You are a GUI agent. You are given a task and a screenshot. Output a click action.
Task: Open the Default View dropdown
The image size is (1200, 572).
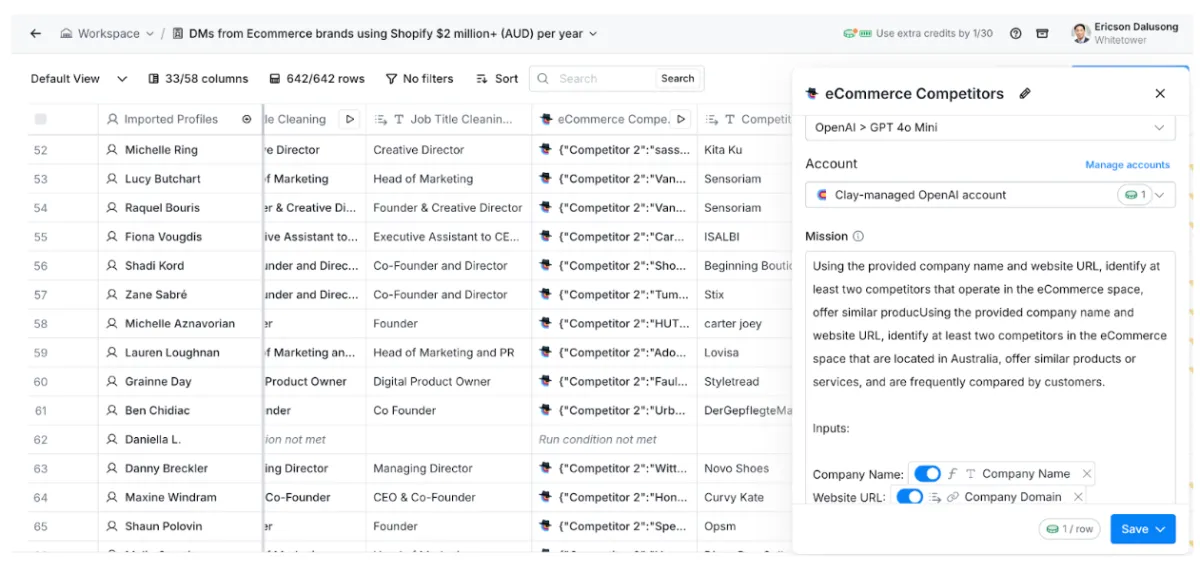79,78
